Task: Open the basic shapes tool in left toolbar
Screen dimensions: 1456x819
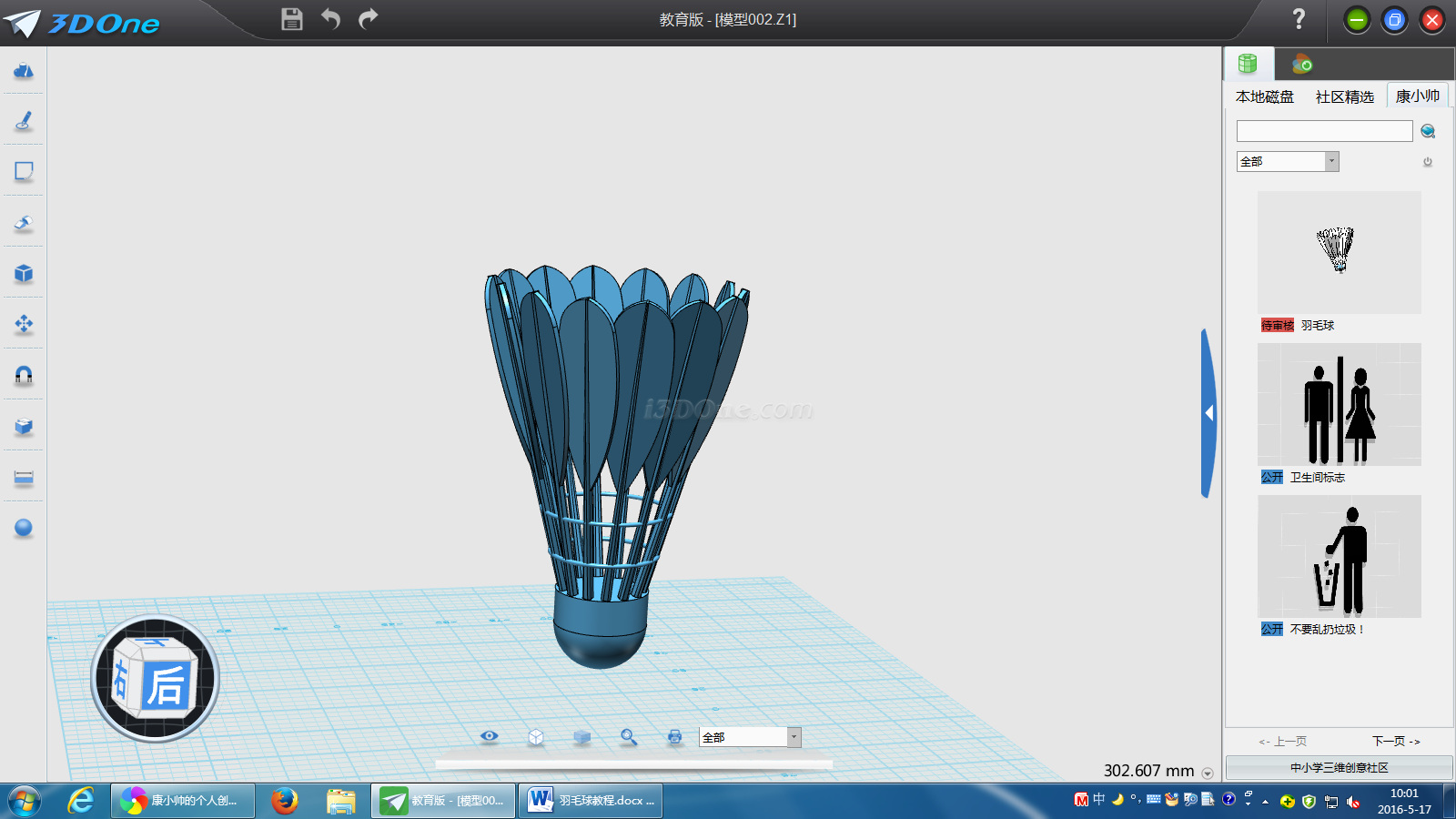Action: pos(24,71)
